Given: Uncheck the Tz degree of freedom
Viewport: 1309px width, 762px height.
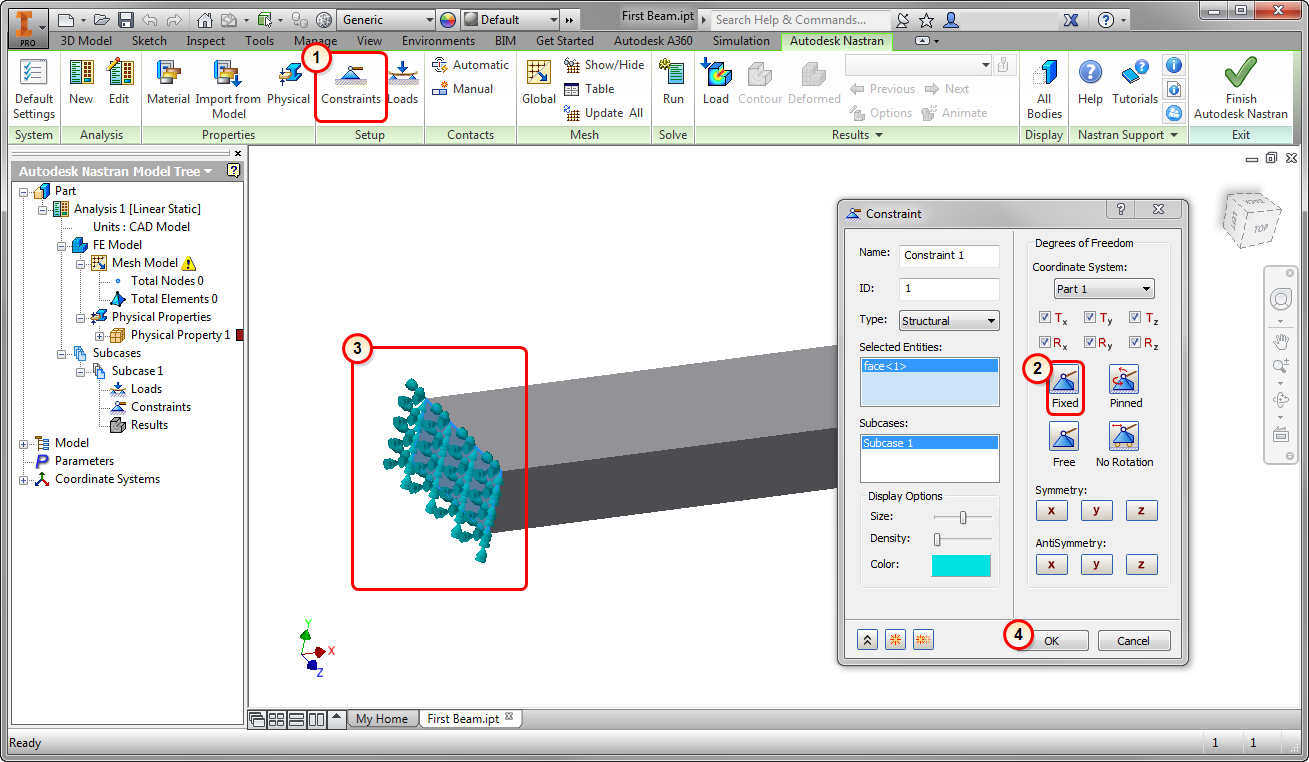Looking at the screenshot, I should [1136, 318].
